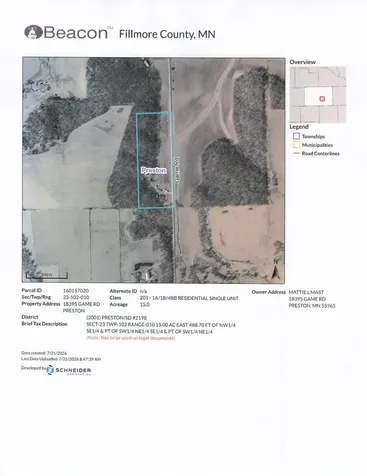Click the Road Centerlines legend line symbol
The image size is (367, 476).
296,153
